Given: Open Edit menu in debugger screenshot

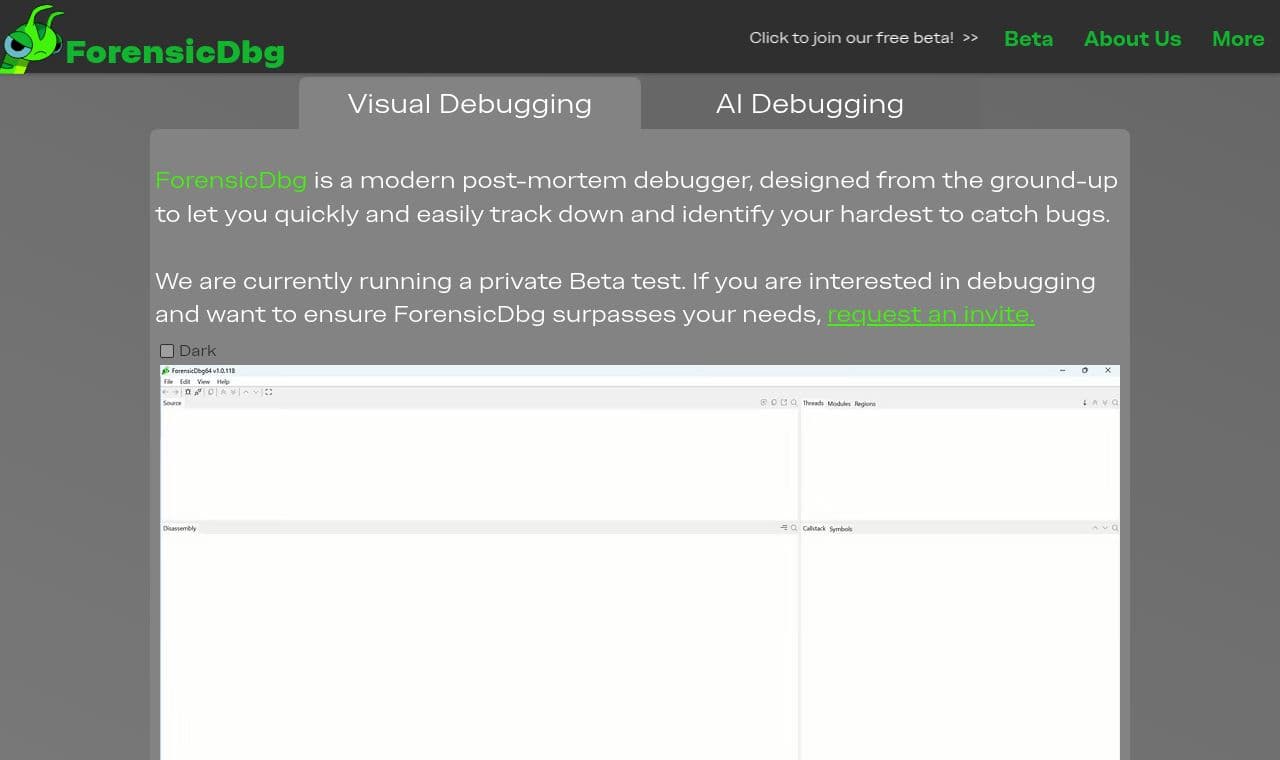Looking at the screenshot, I should pos(185,382).
